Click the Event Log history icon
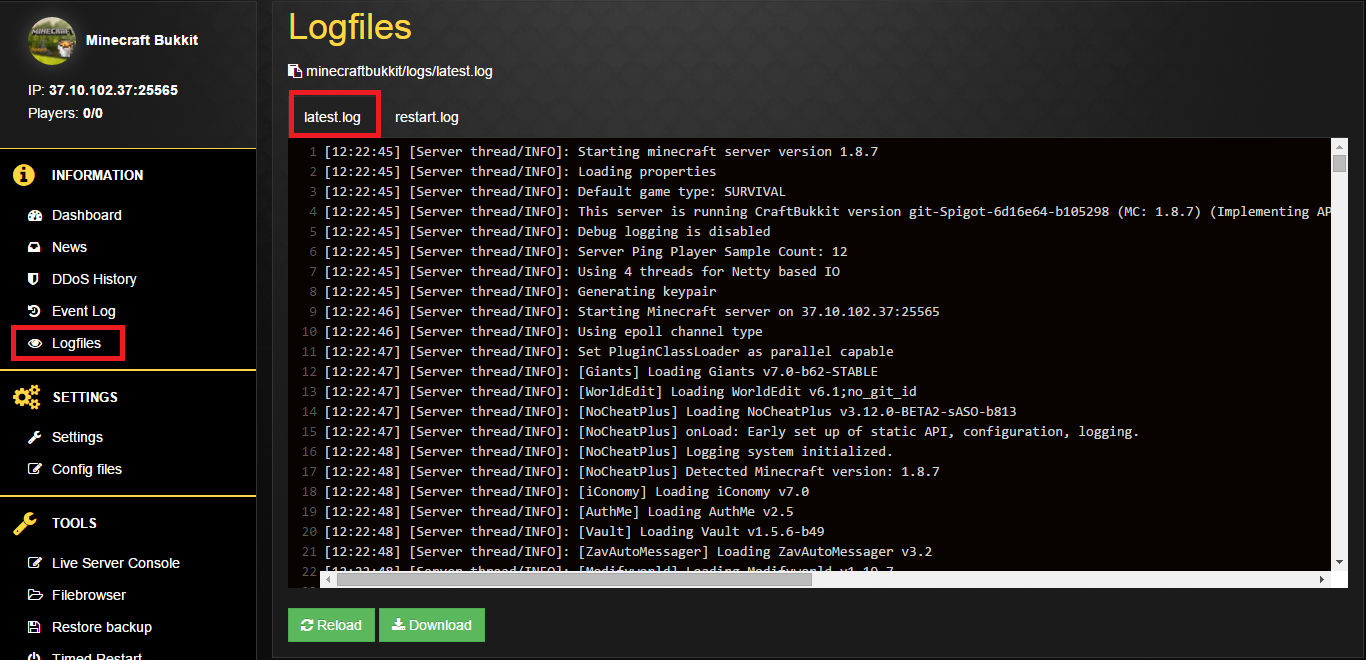The height and width of the screenshot is (660, 1366). pos(35,311)
